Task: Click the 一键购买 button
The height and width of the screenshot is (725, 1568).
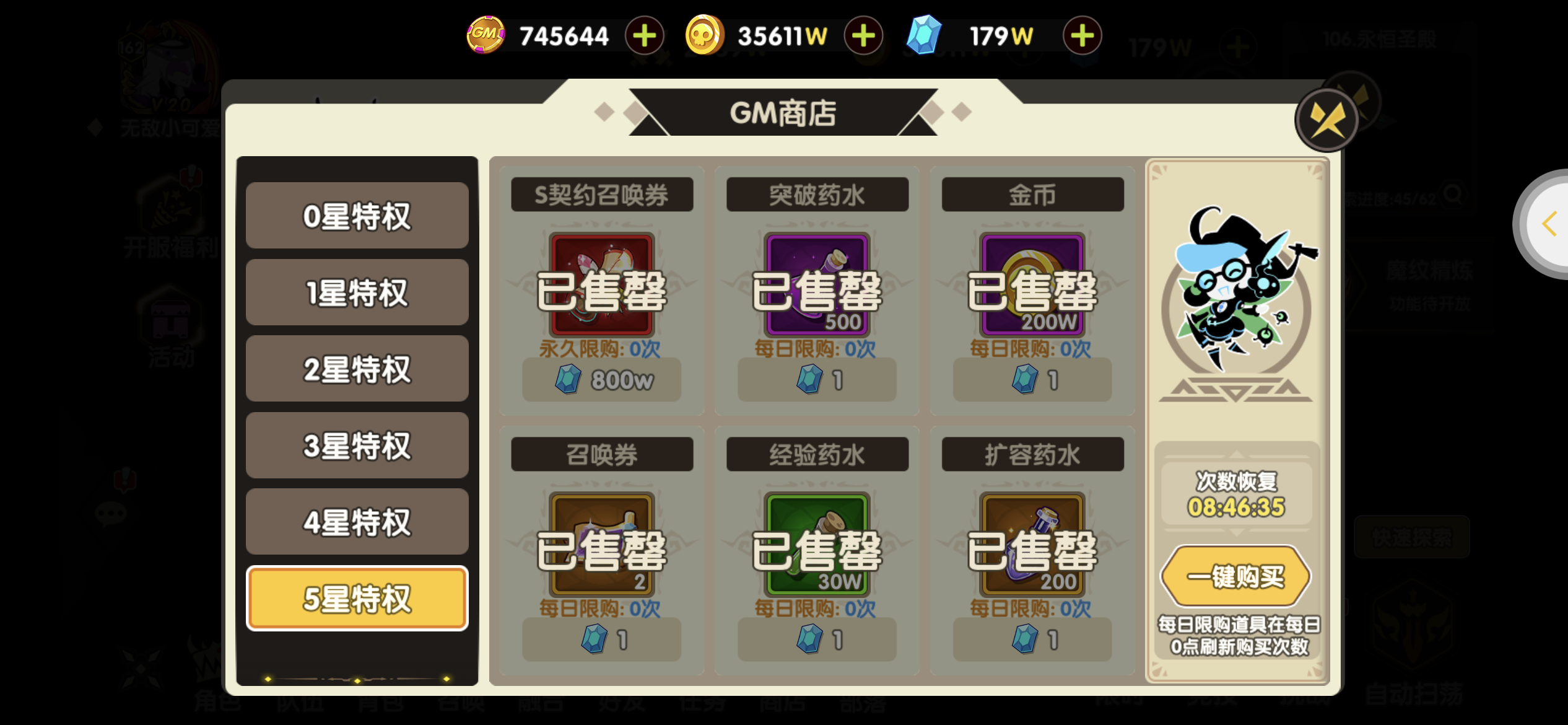Action: point(1236,576)
